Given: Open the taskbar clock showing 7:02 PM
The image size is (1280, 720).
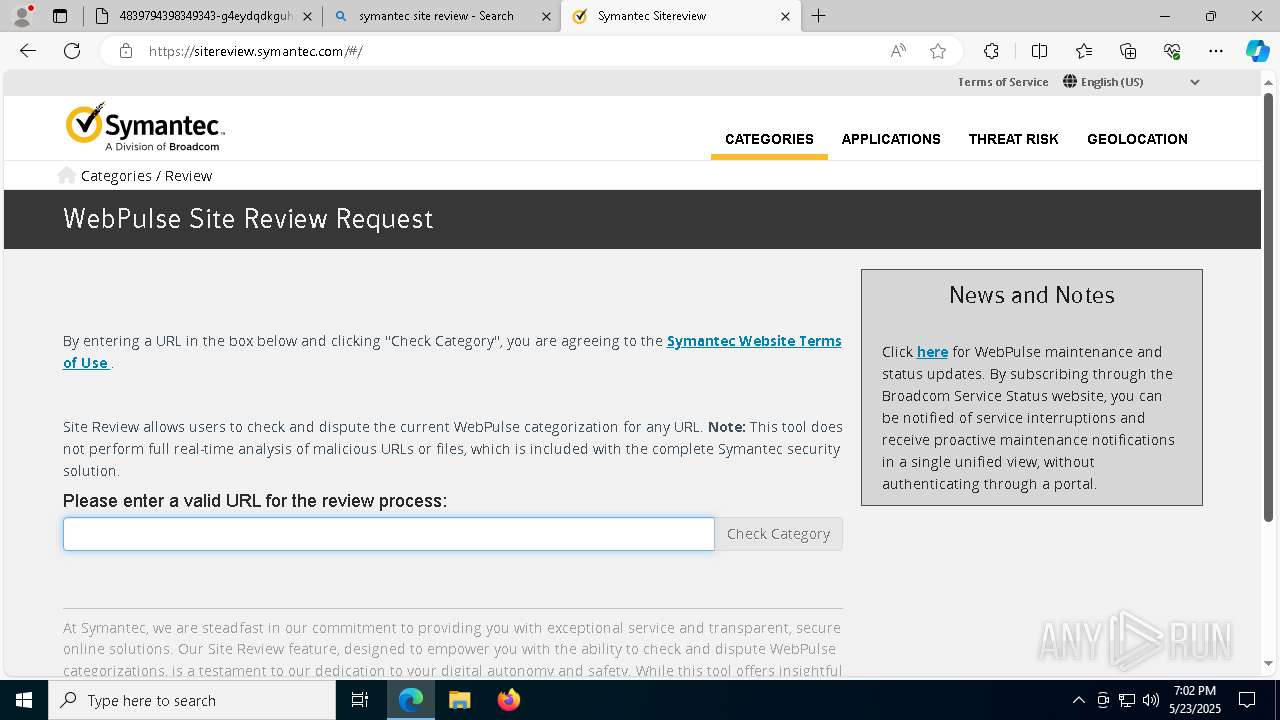Looking at the screenshot, I should 1194,700.
